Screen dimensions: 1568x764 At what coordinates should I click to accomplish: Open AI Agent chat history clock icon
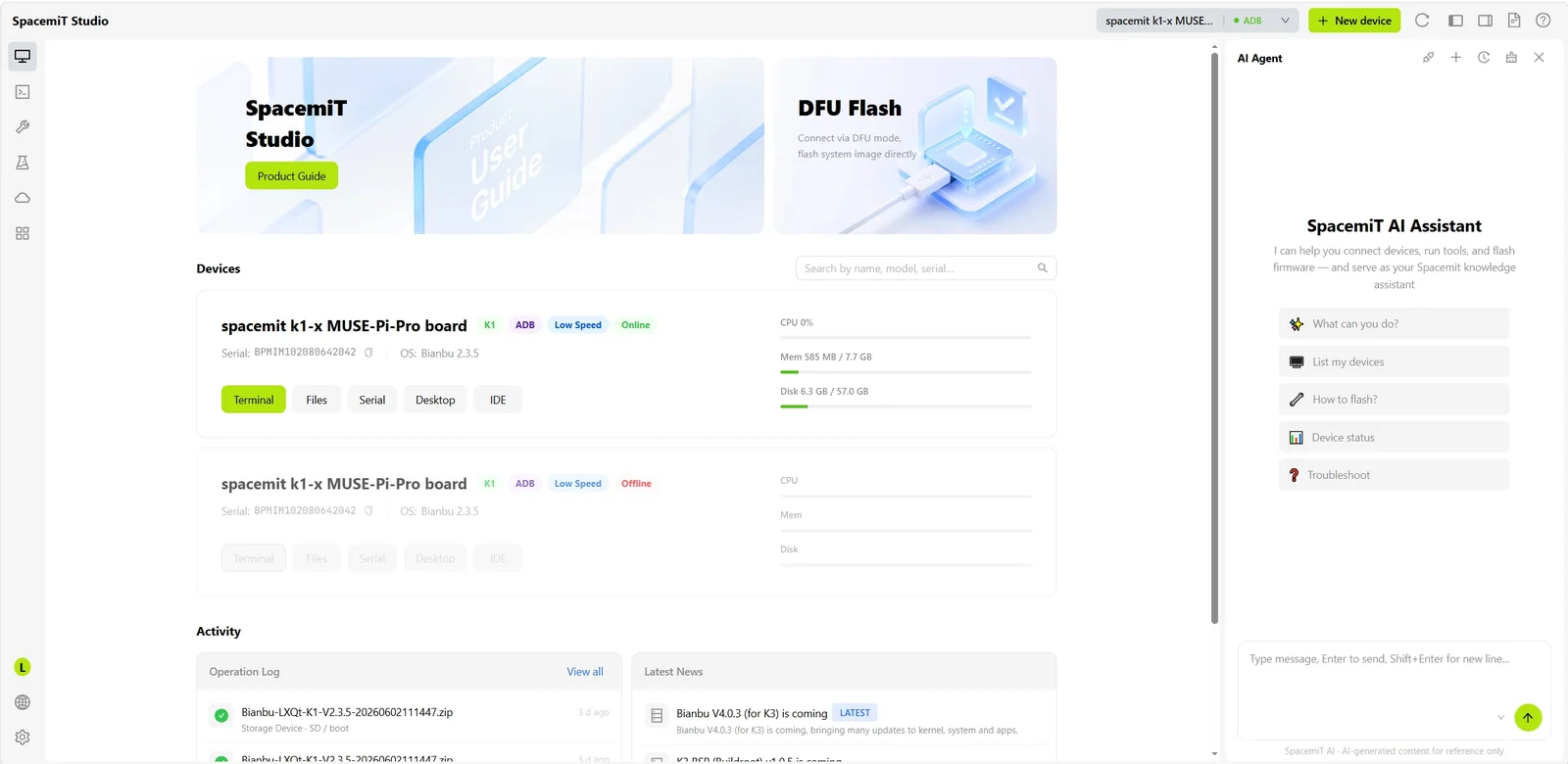click(1484, 58)
